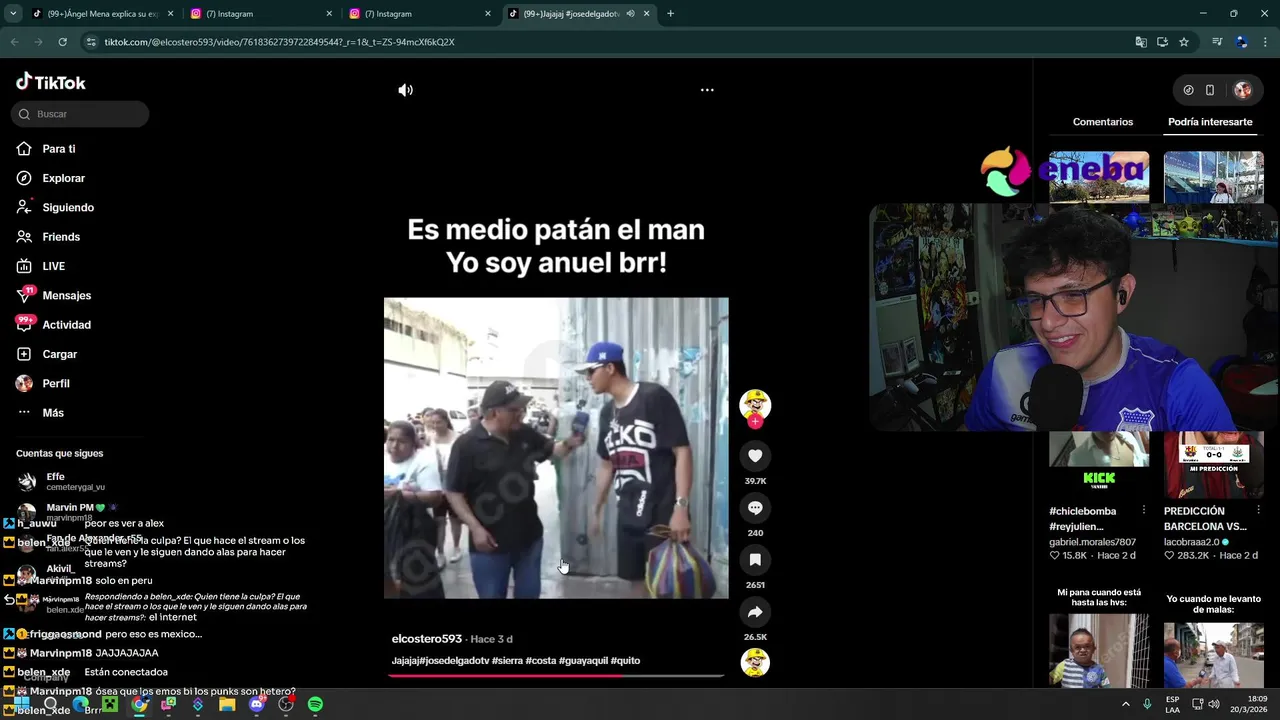Translate this page icon in address bar
The height and width of the screenshot is (720, 1280).
pos(1141,42)
